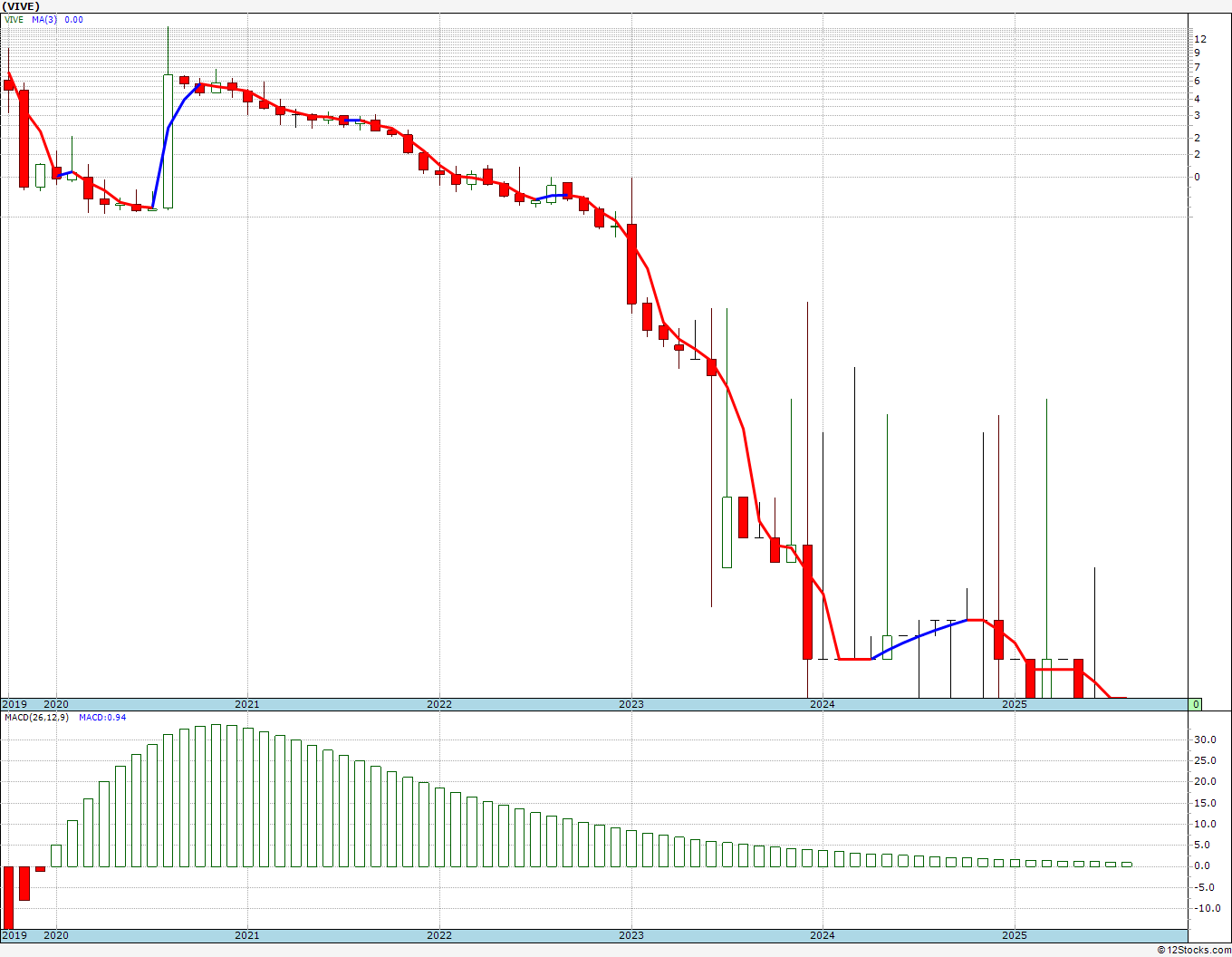Click price axis value 9
Screen dimensions: 1232x957
1197,53
